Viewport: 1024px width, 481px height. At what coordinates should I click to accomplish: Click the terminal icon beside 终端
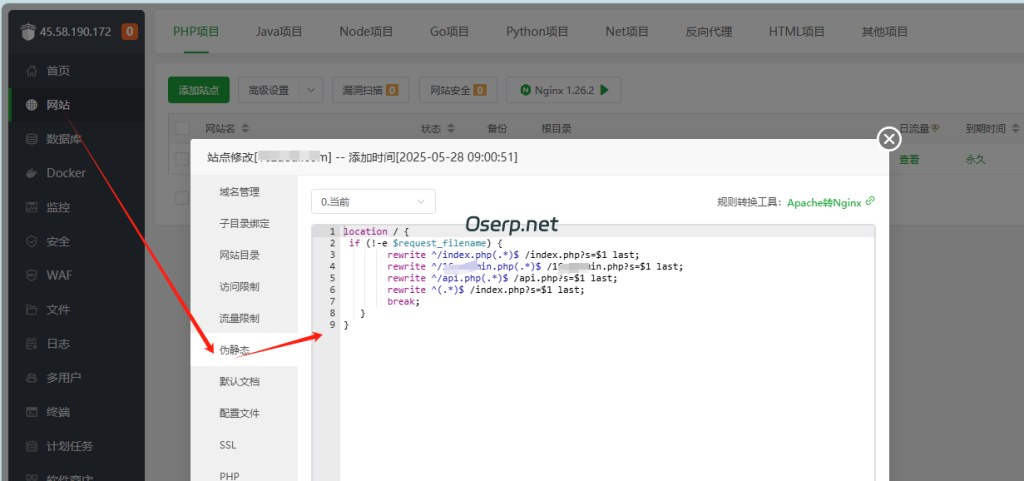[31, 411]
